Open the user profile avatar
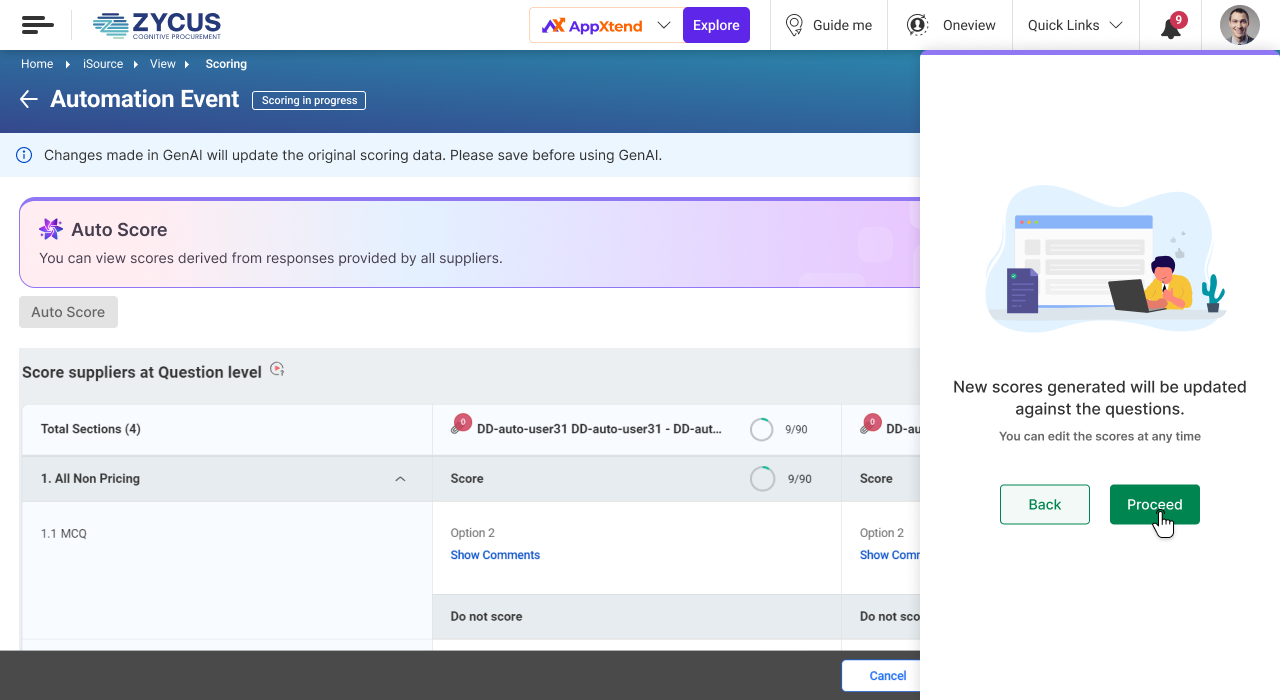This screenshot has width=1280, height=700. 1239,25
